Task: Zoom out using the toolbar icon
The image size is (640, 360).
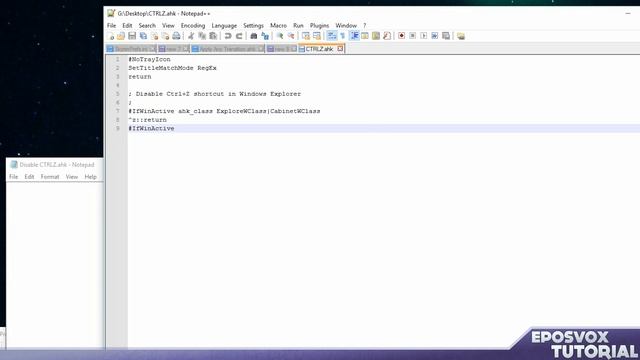Action: [291, 36]
